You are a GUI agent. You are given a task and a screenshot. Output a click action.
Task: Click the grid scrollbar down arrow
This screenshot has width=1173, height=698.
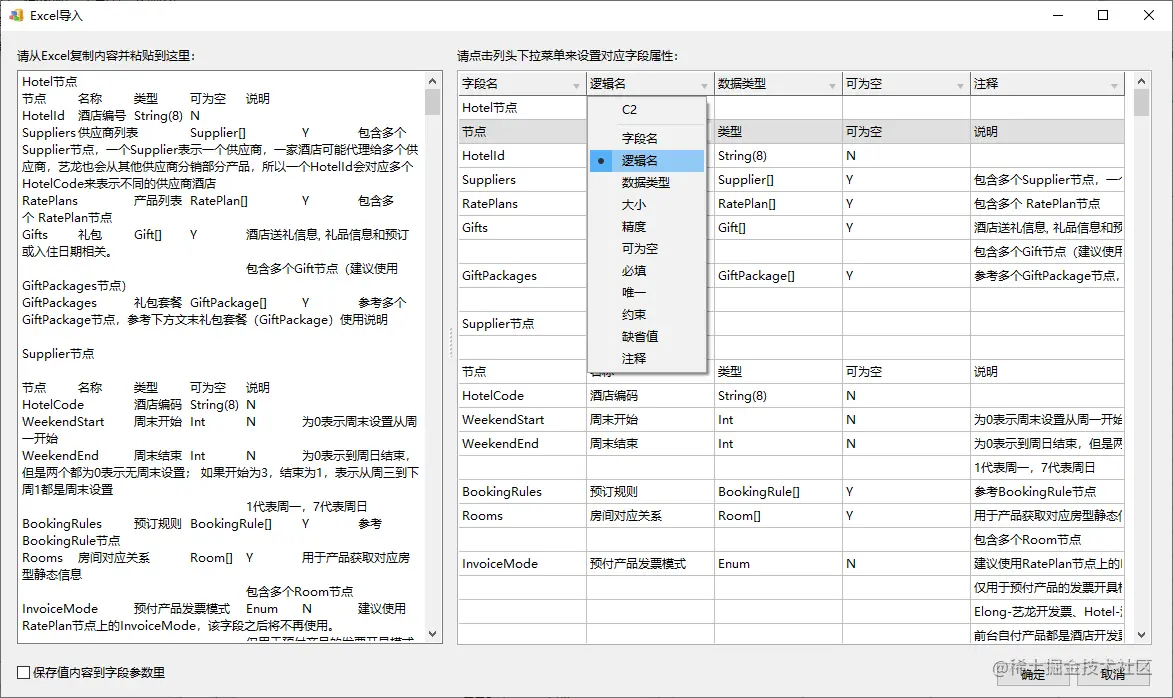(1141, 635)
